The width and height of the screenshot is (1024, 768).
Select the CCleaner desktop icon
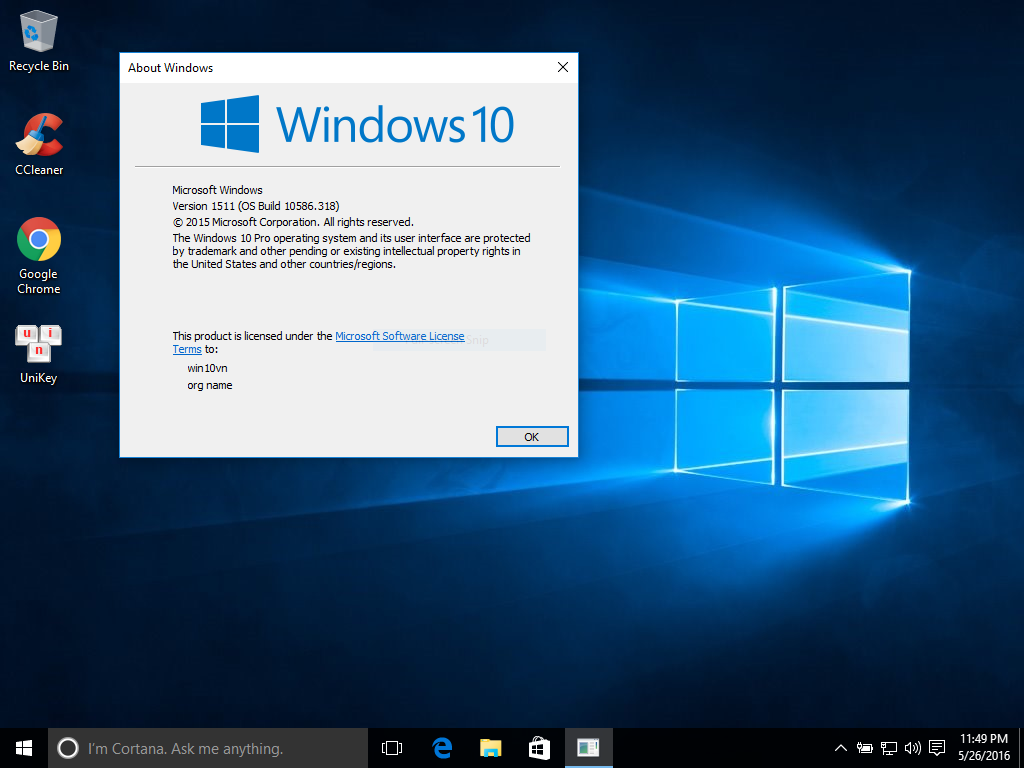39,144
